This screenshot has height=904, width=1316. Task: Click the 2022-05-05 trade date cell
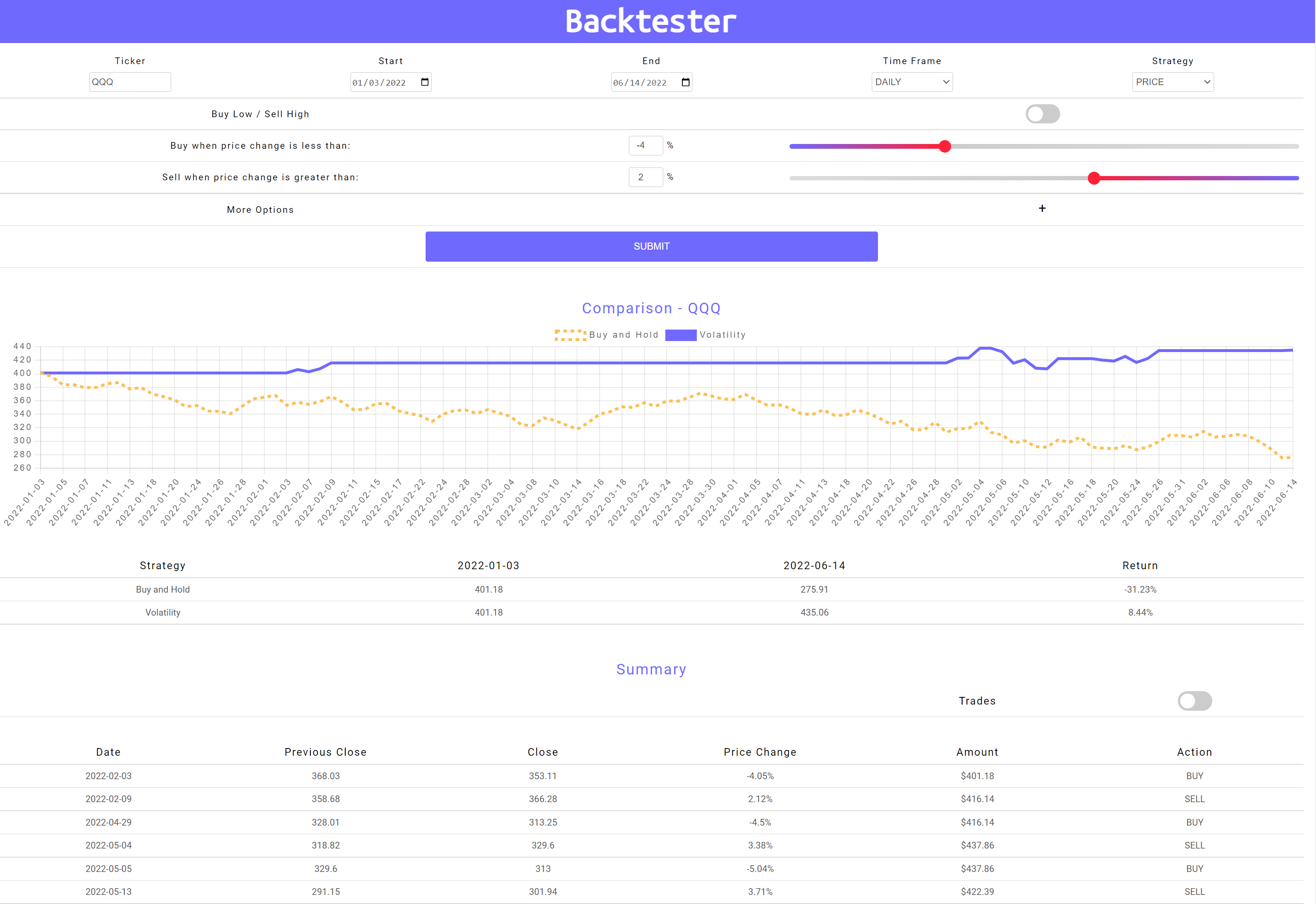(109, 869)
